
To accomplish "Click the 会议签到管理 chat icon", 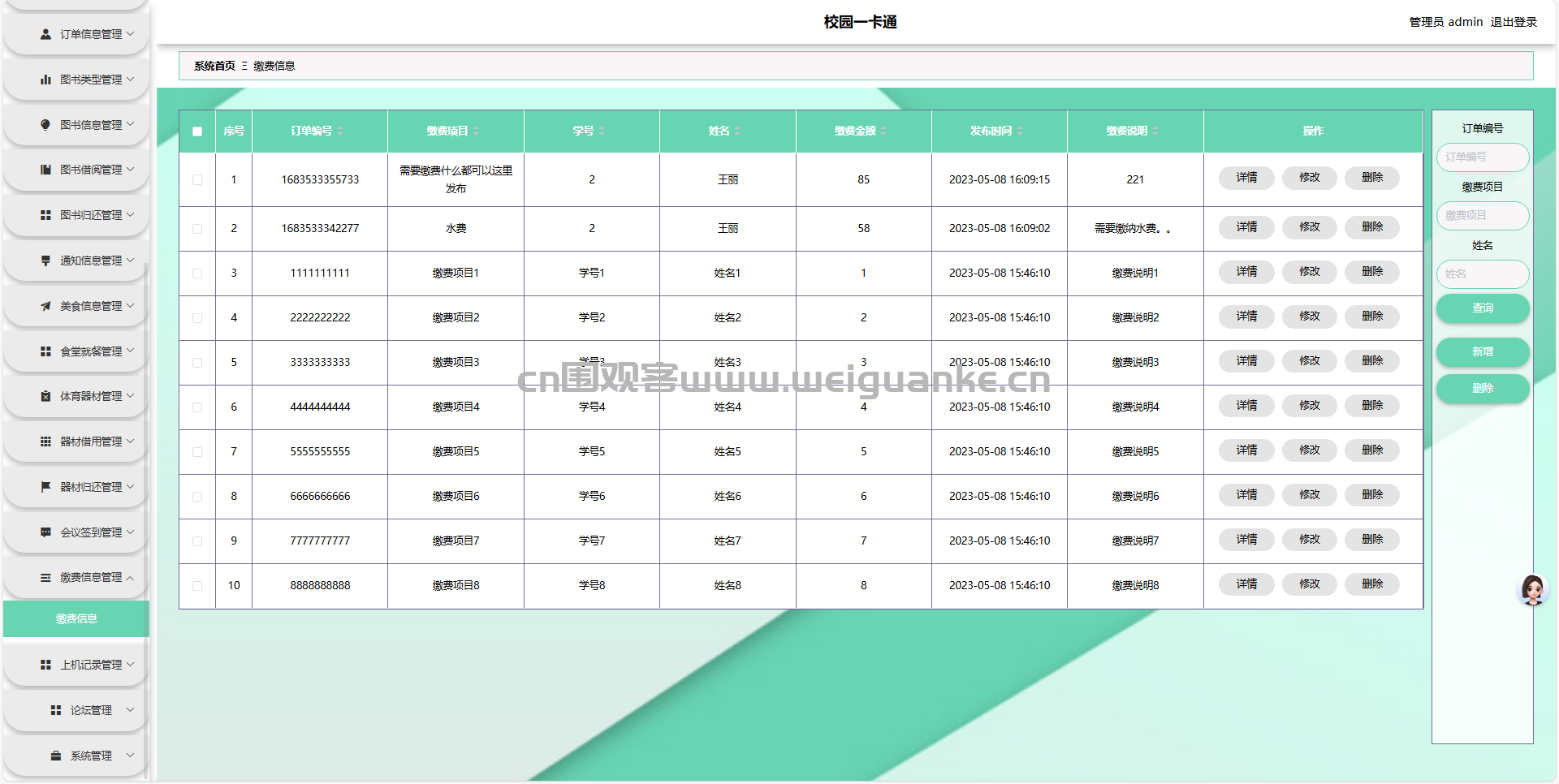I will coord(45,532).
